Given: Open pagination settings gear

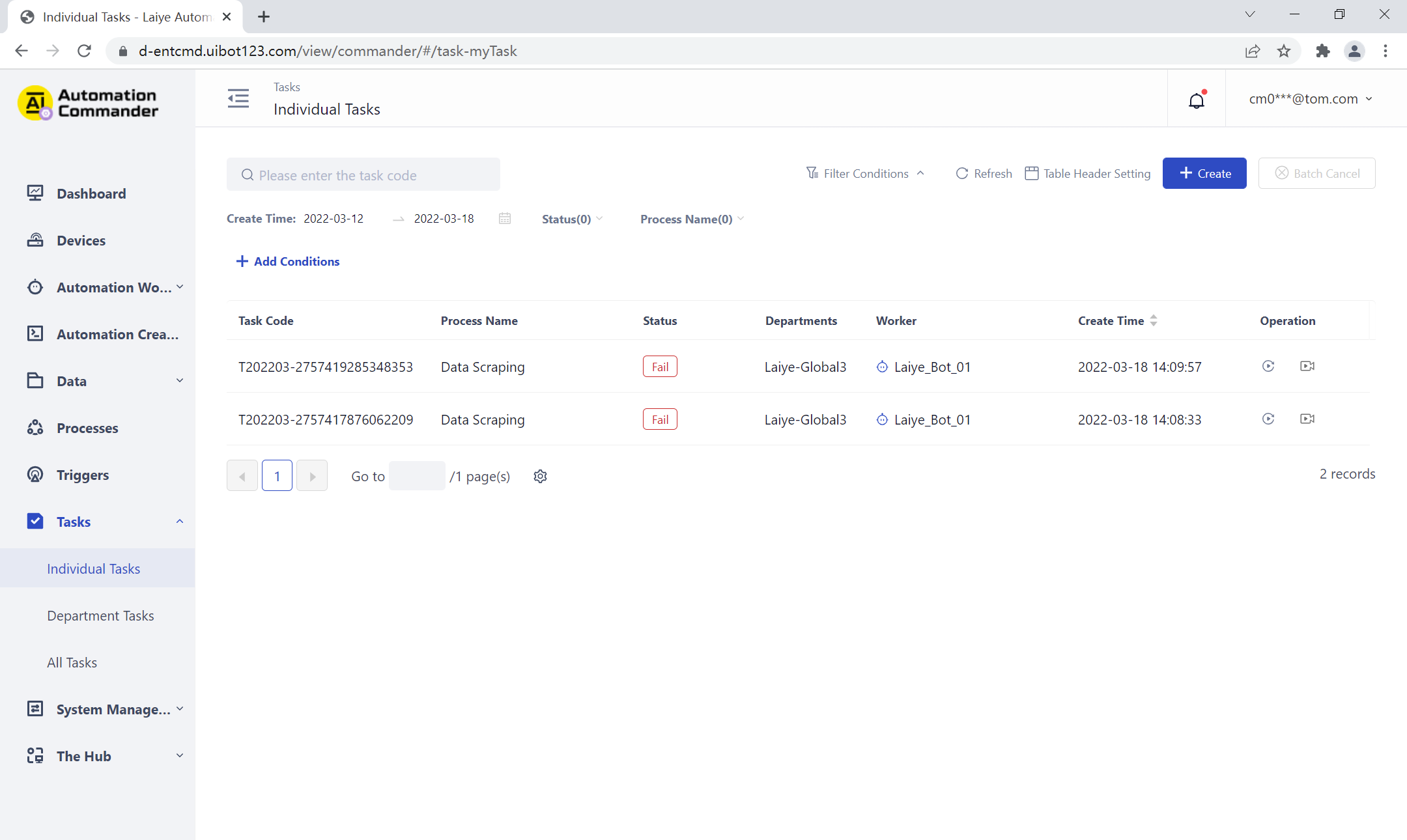Looking at the screenshot, I should click(540, 477).
